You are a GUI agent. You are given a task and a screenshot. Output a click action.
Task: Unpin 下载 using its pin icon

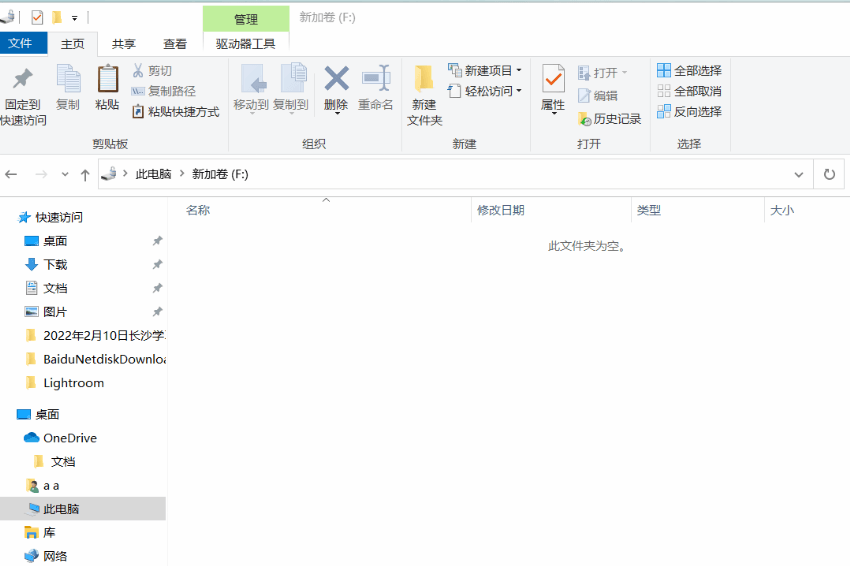pos(157,265)
